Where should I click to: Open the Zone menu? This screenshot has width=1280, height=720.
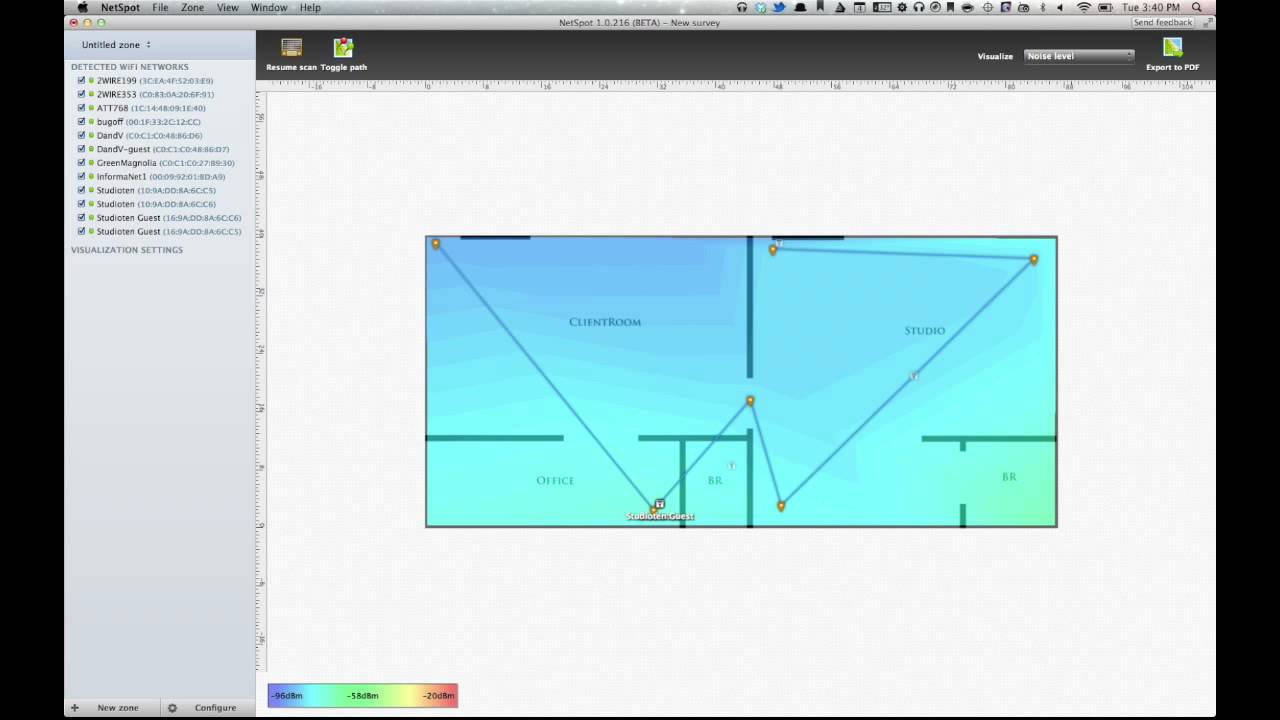point(192,7)
